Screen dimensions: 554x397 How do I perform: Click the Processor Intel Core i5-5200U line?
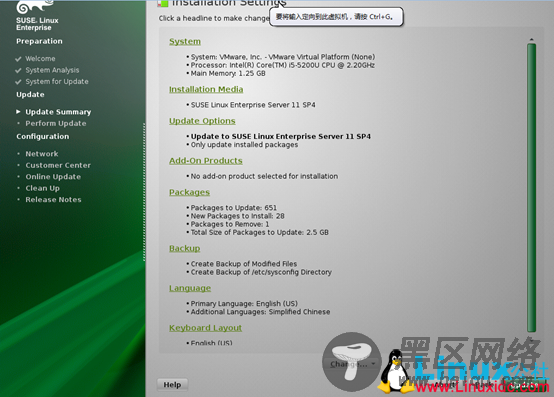coord(283,65)
